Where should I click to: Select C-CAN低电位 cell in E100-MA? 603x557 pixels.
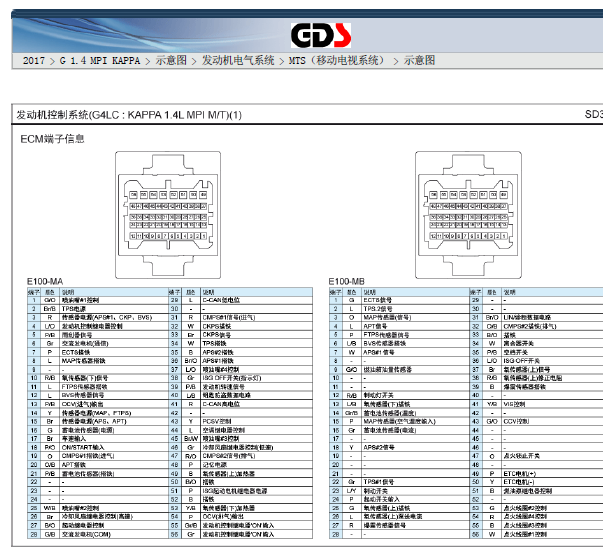click(x=256, y=300)
